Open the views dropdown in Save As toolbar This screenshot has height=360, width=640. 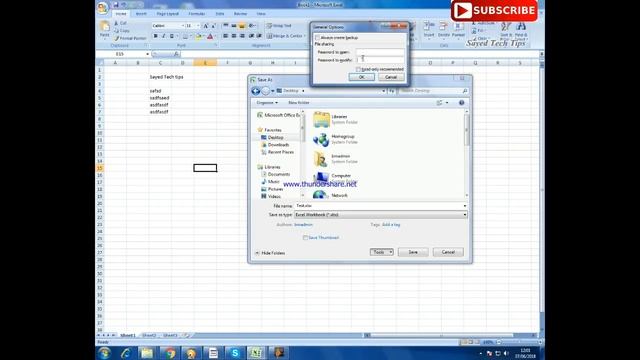(x=447, y=103)
